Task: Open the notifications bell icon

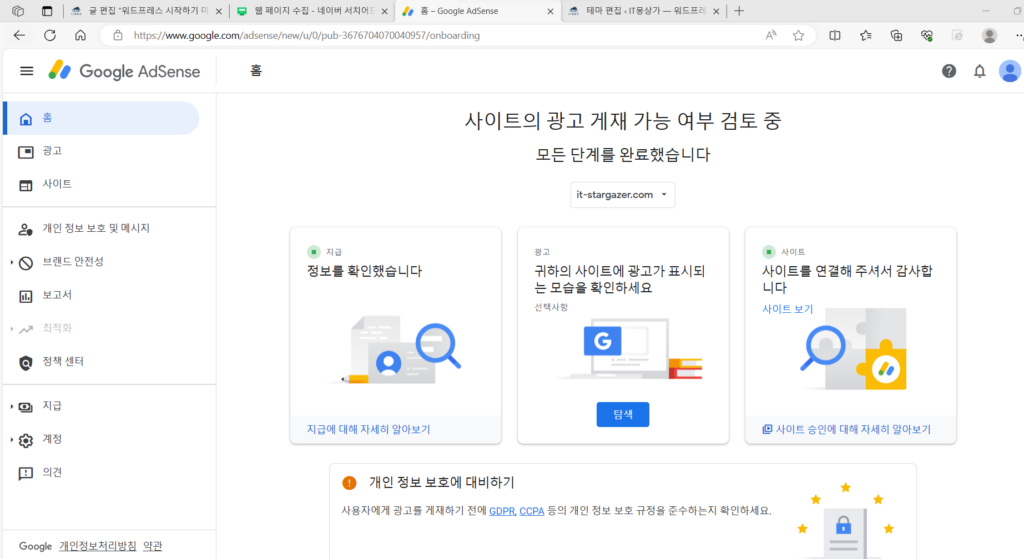Action: (980, 71)
